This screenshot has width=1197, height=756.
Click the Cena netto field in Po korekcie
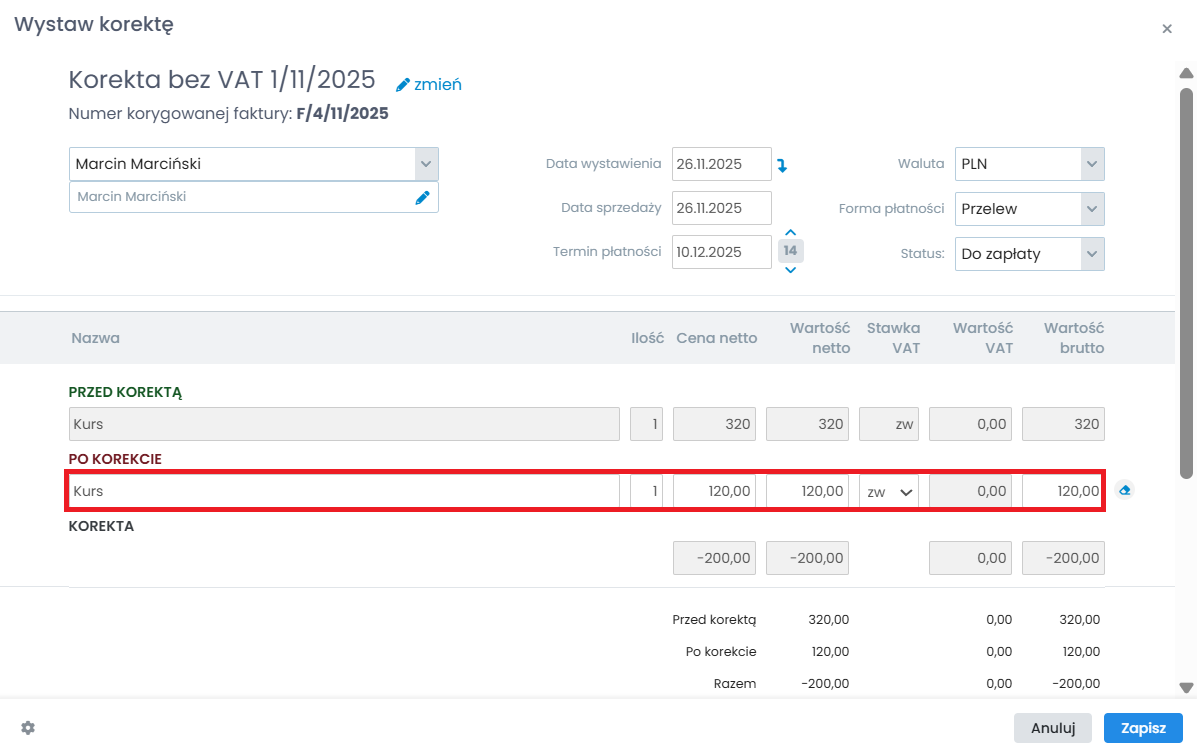(x=714, y=492)
